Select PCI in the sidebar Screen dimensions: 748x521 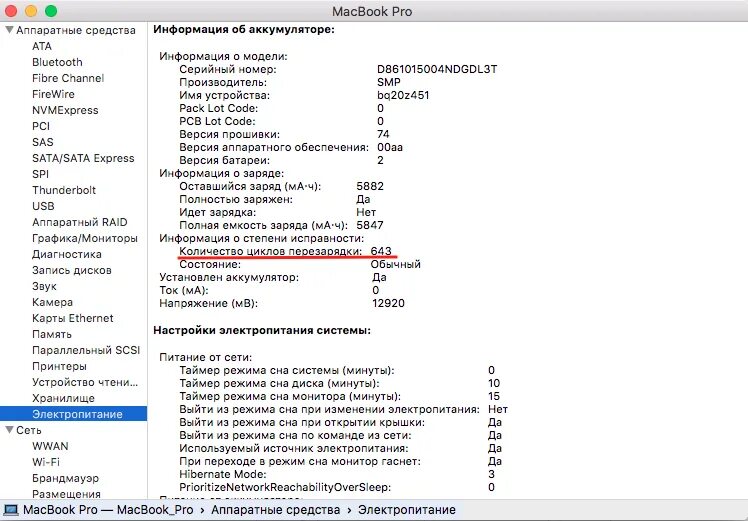coord(41,126)
